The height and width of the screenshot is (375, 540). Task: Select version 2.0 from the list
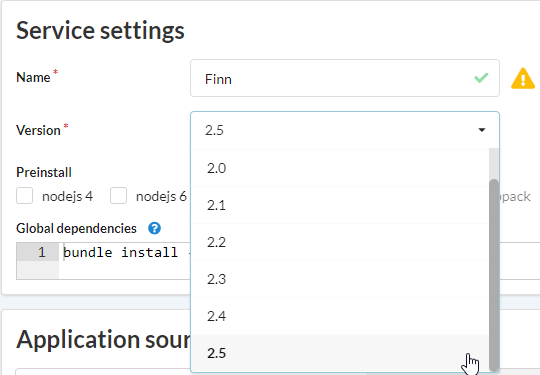(340, 168)
